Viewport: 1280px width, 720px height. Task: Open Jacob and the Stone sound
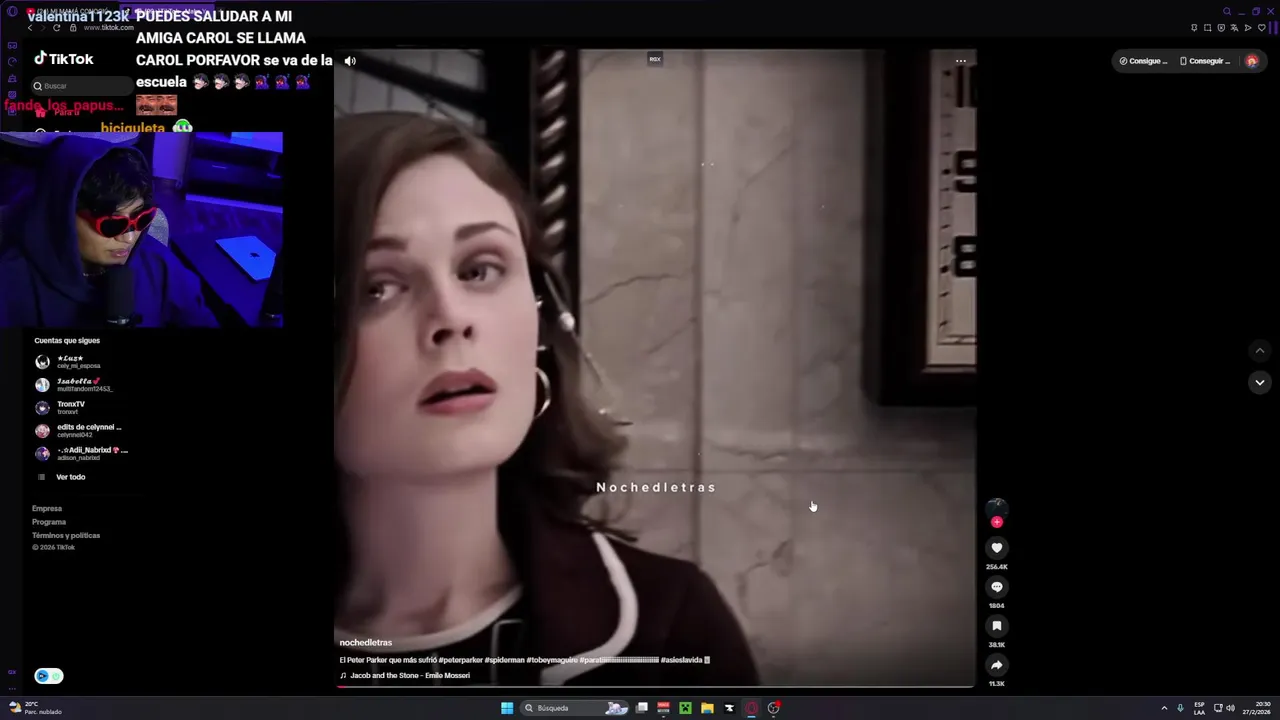[x=410, y=675]
